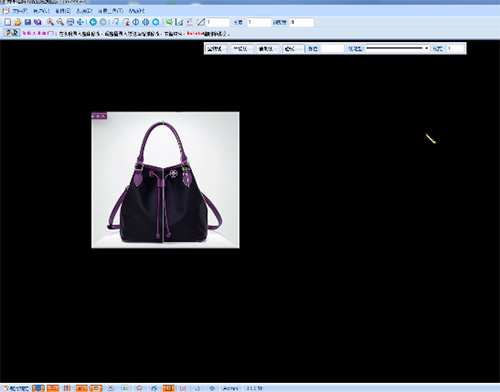Click the first numeric field after line tool
This screenshot has width=500, height=392.
tap(218, 22)
